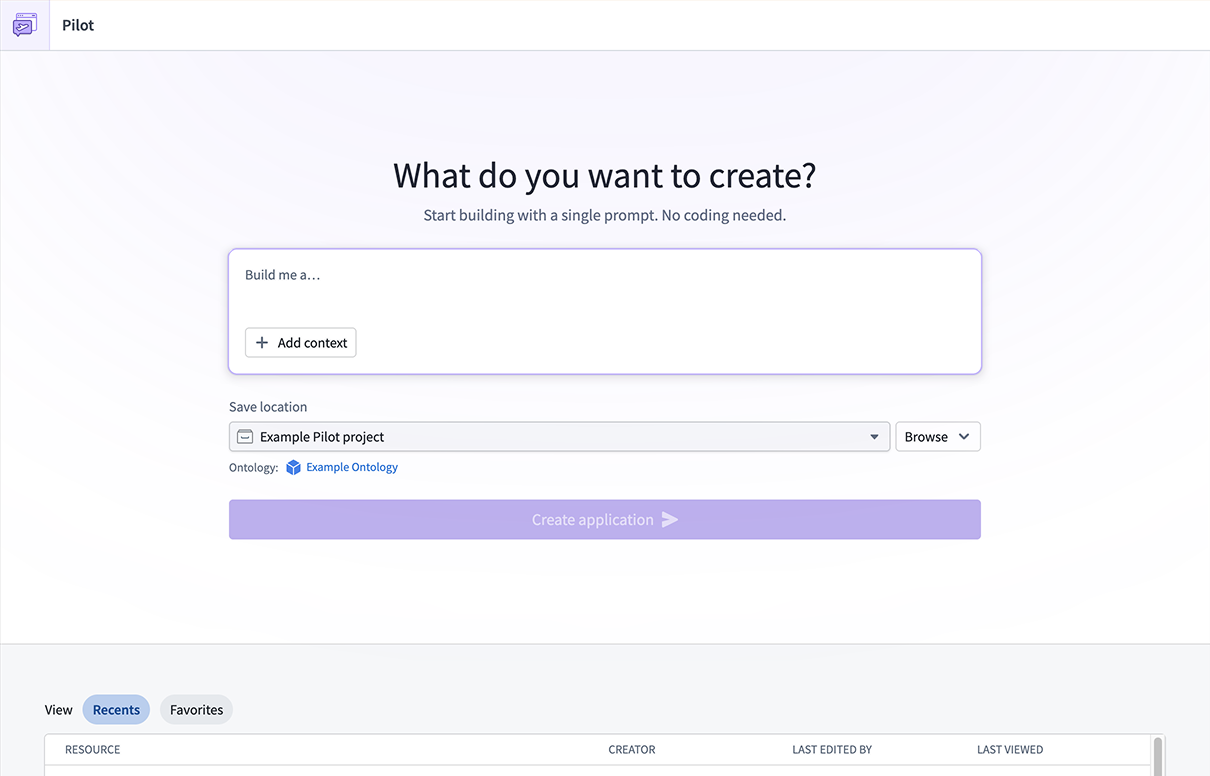
Task: Switch to the Favorites view
Action: (196, 709)
